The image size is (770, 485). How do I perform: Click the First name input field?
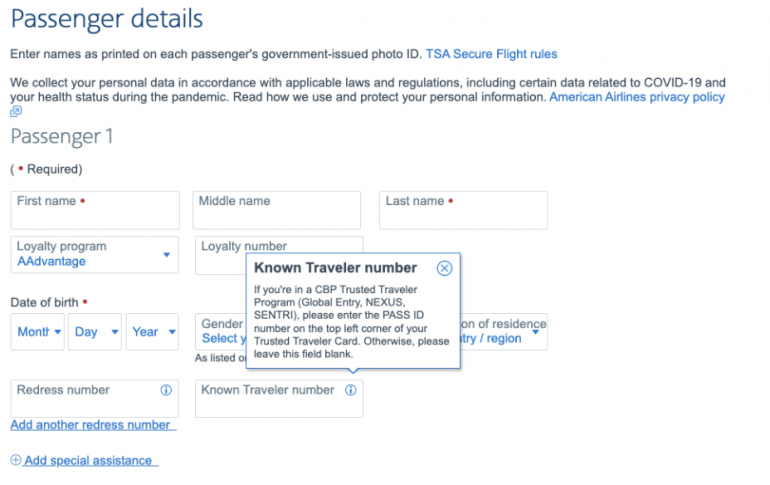click(x=95, y=211)
